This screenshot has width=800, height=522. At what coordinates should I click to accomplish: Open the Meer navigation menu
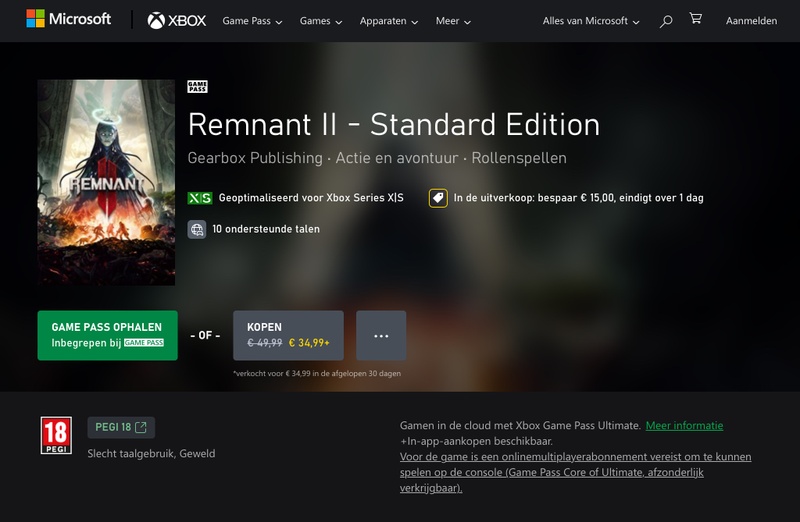(x=453, y=21)
